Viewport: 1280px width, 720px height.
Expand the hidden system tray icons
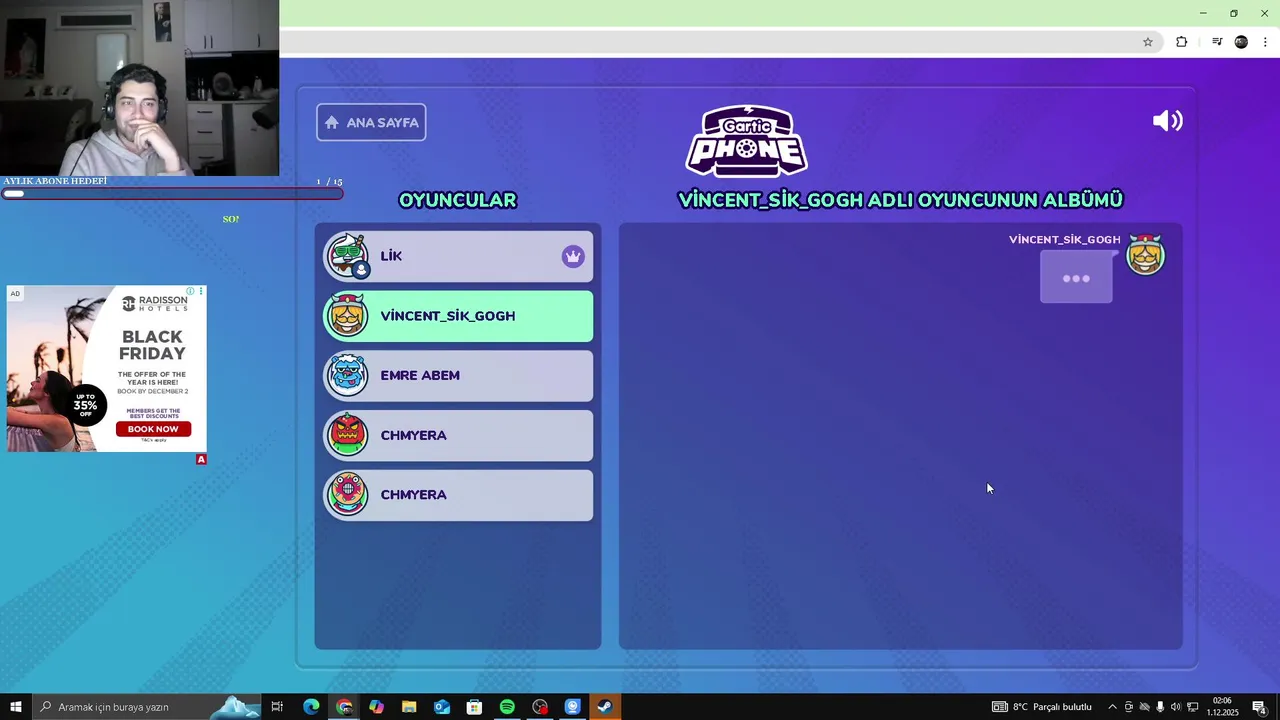click(x=1112, y=707)
